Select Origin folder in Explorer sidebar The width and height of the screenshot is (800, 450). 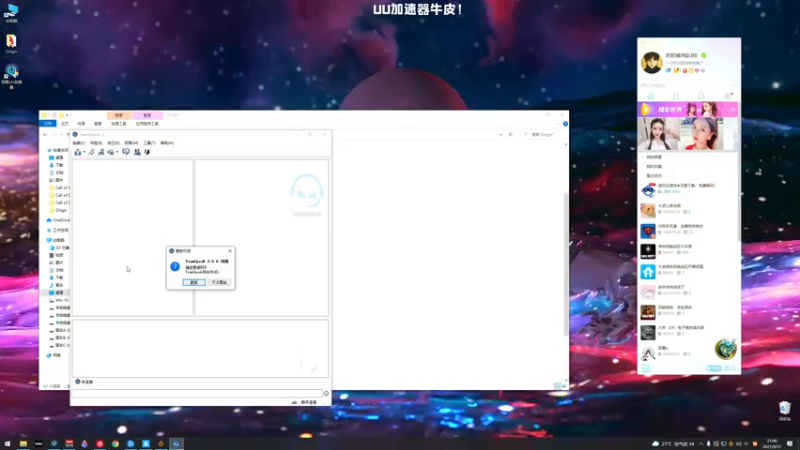point(58,210)
